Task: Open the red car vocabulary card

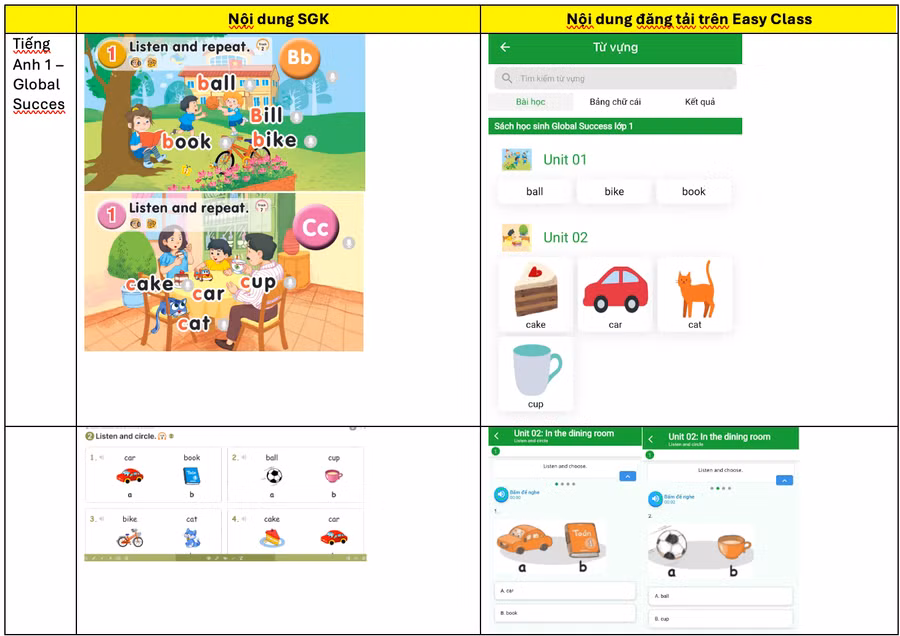Action: pos(615,294)
